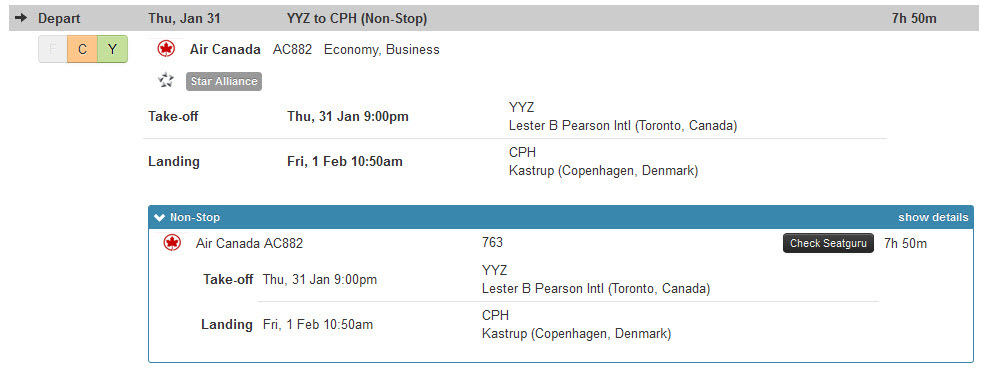Click the Air Canada airline name in bold

click(225, 49)
